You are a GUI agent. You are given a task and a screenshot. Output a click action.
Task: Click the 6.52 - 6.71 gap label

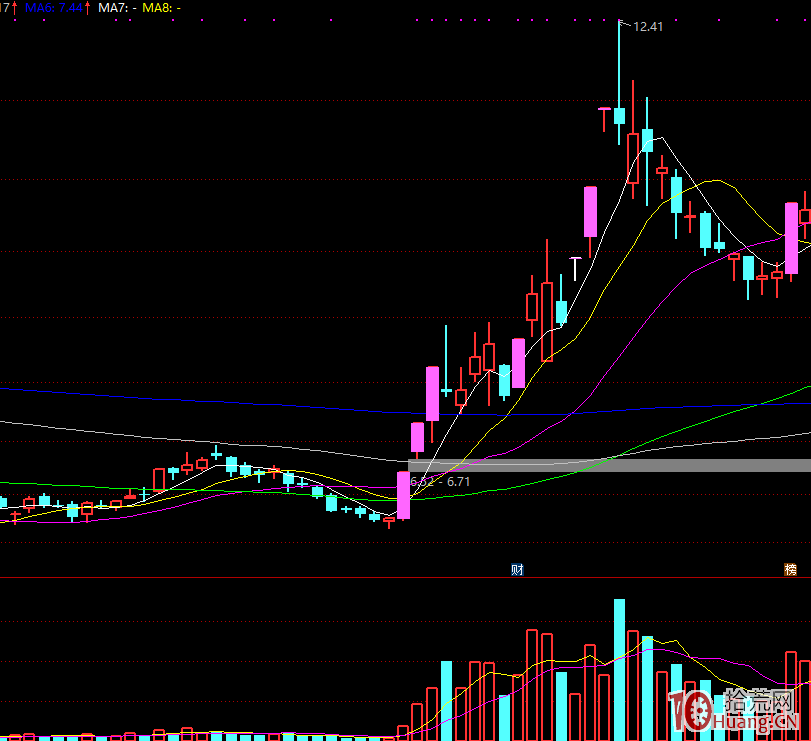click(440, 482)
